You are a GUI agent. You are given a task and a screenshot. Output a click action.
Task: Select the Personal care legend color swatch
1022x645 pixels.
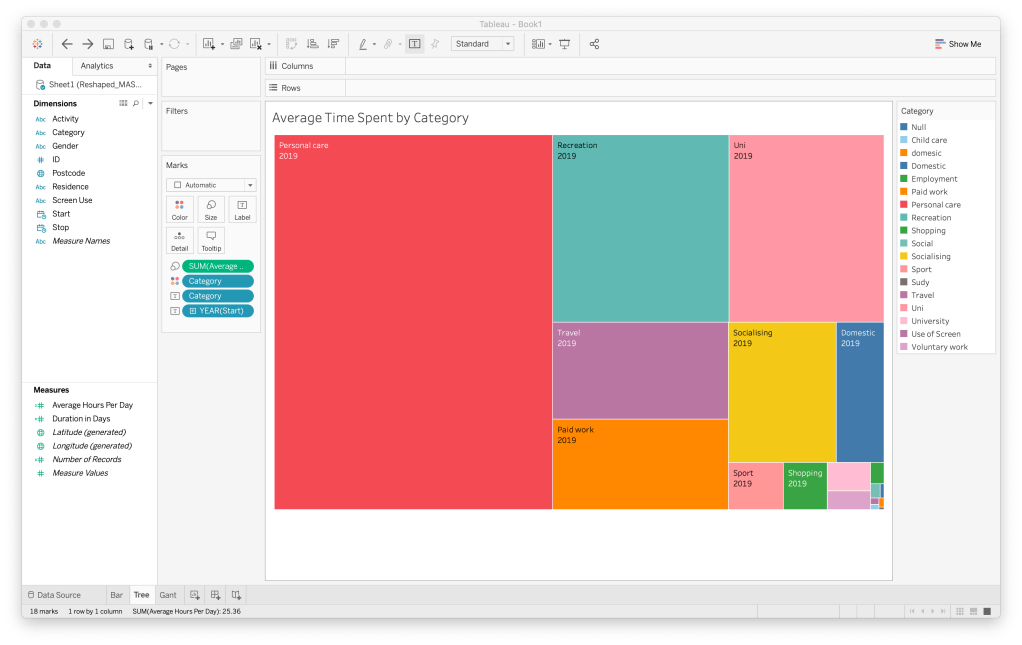pyautogui.click(x=904, y=205)
